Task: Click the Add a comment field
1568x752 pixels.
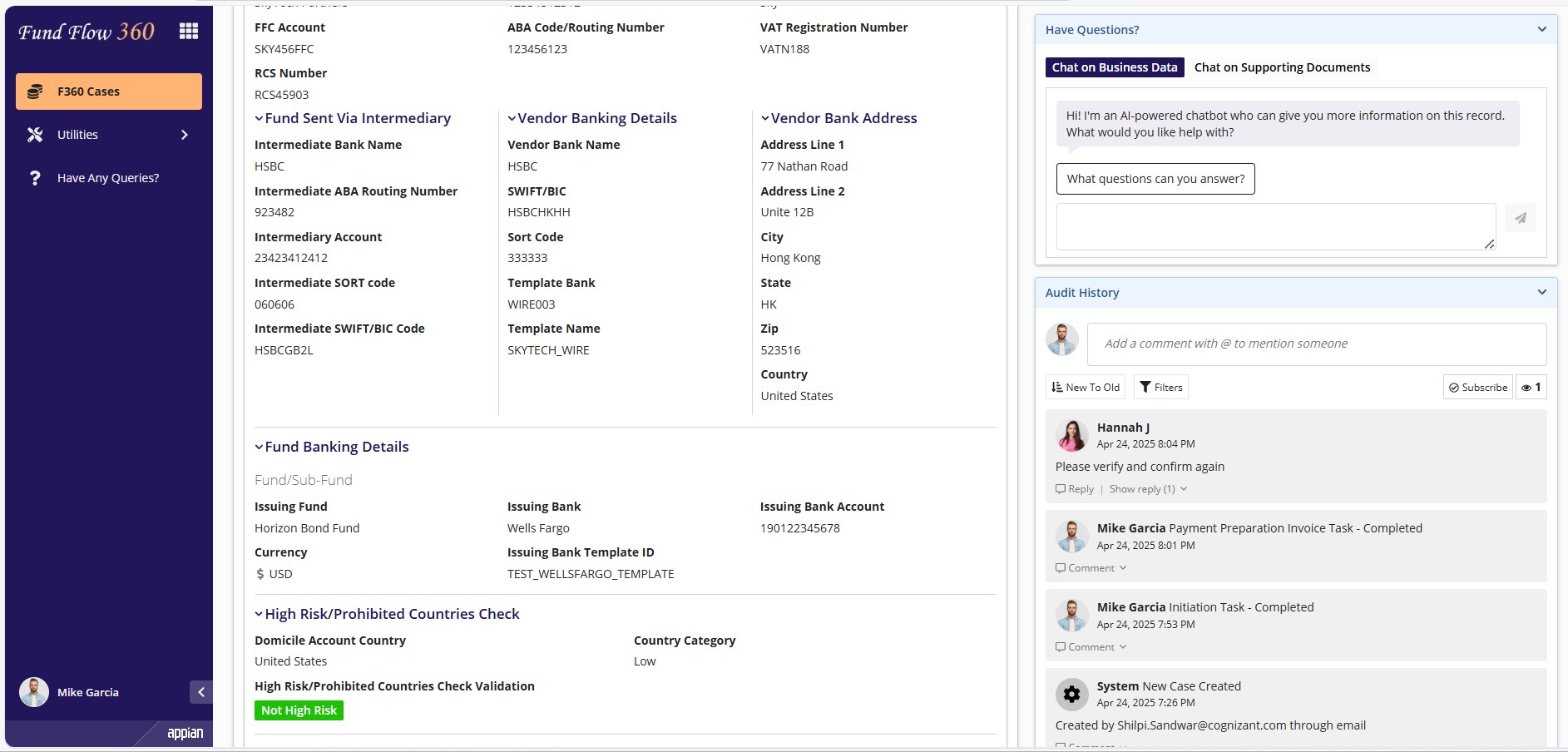Action: pos(1317,344)
